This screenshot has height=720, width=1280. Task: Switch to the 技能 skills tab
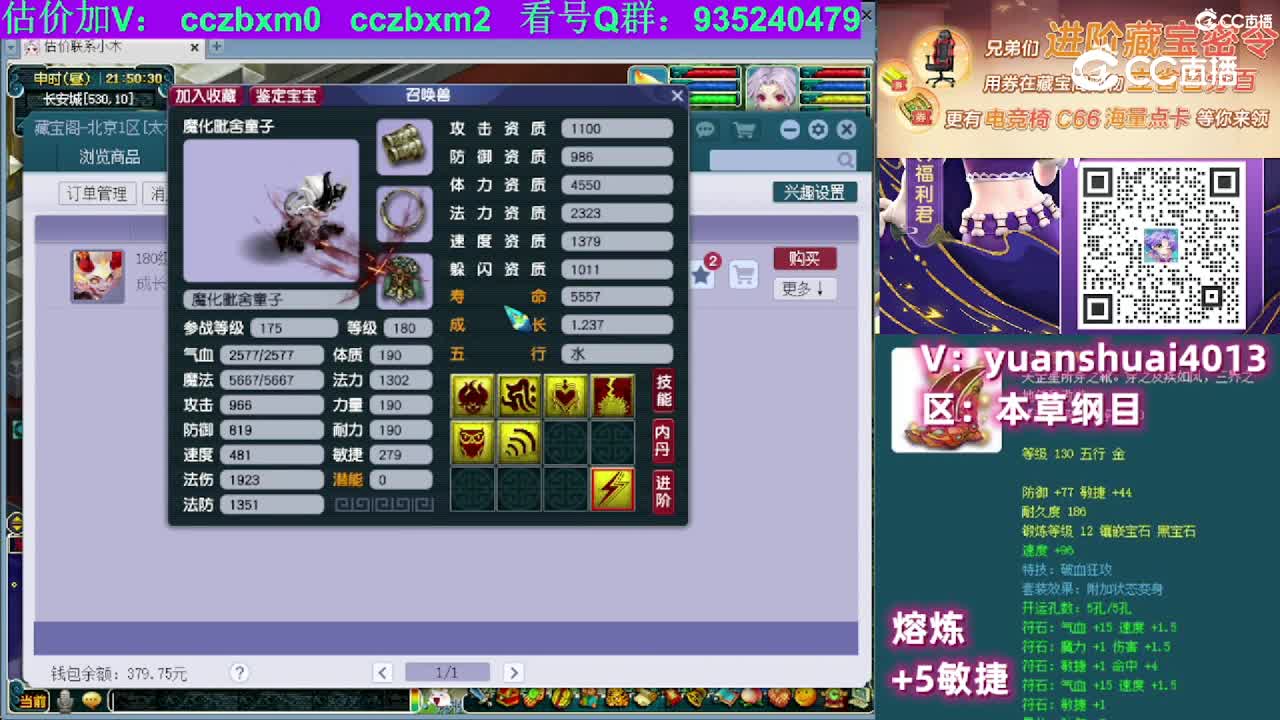(x=663, y=391)
